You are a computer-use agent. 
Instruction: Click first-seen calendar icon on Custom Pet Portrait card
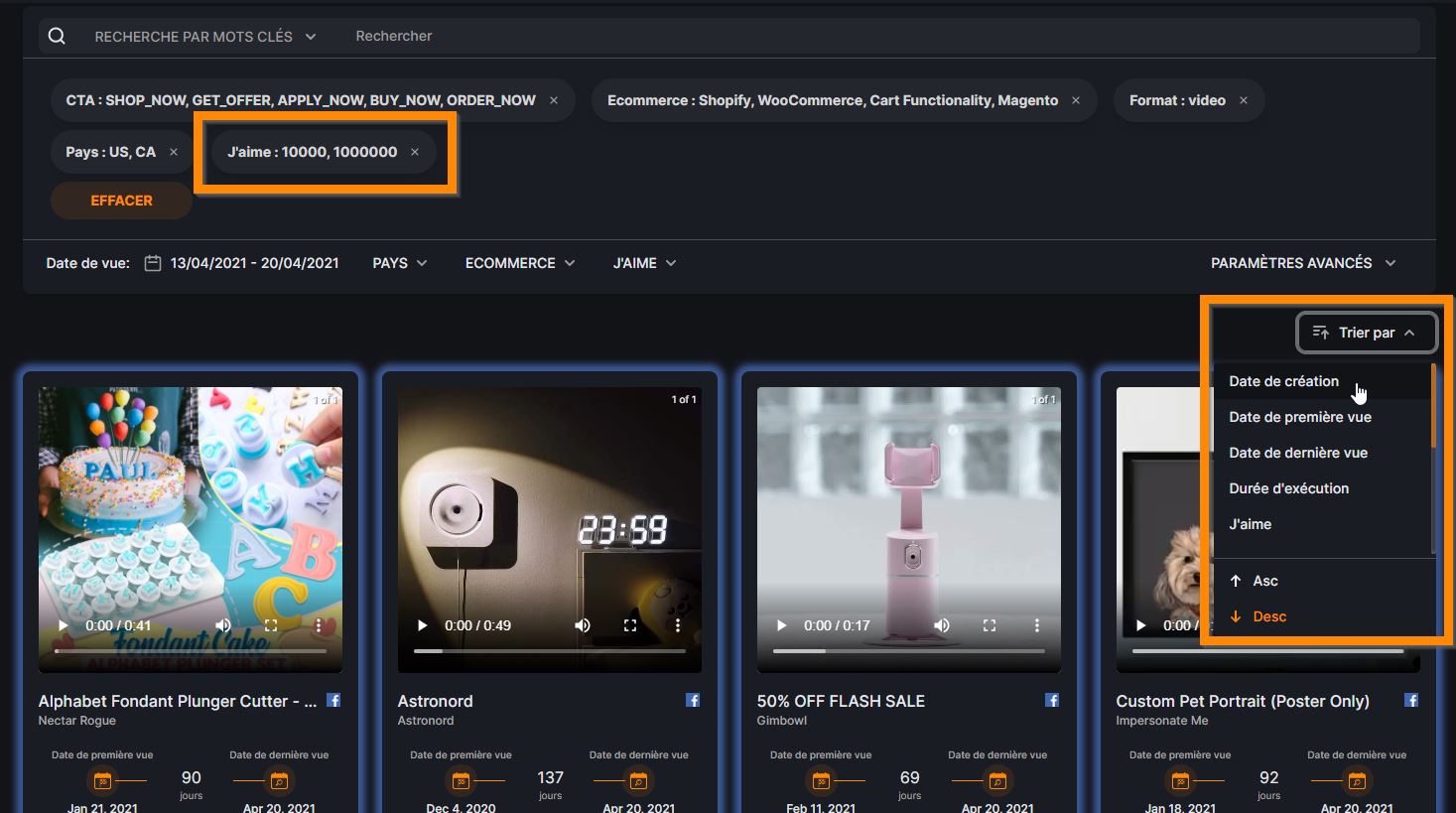click(x=1180, y=781)
